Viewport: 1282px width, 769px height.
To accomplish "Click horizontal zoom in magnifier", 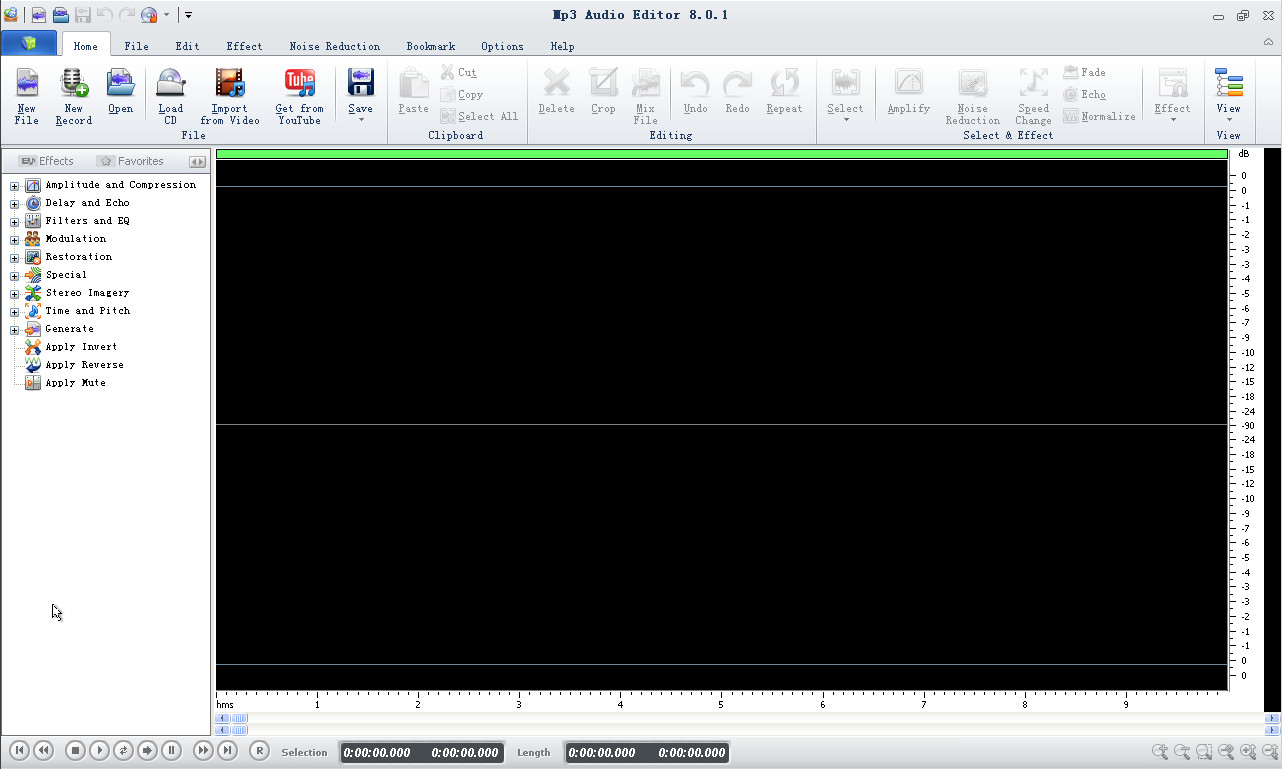I will click(1160, 752).
